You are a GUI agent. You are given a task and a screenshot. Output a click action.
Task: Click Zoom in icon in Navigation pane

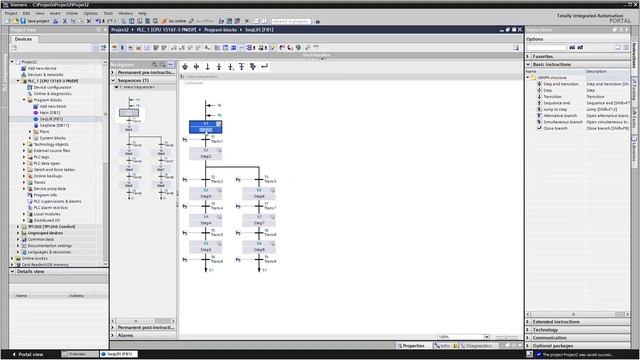point(155,64)
